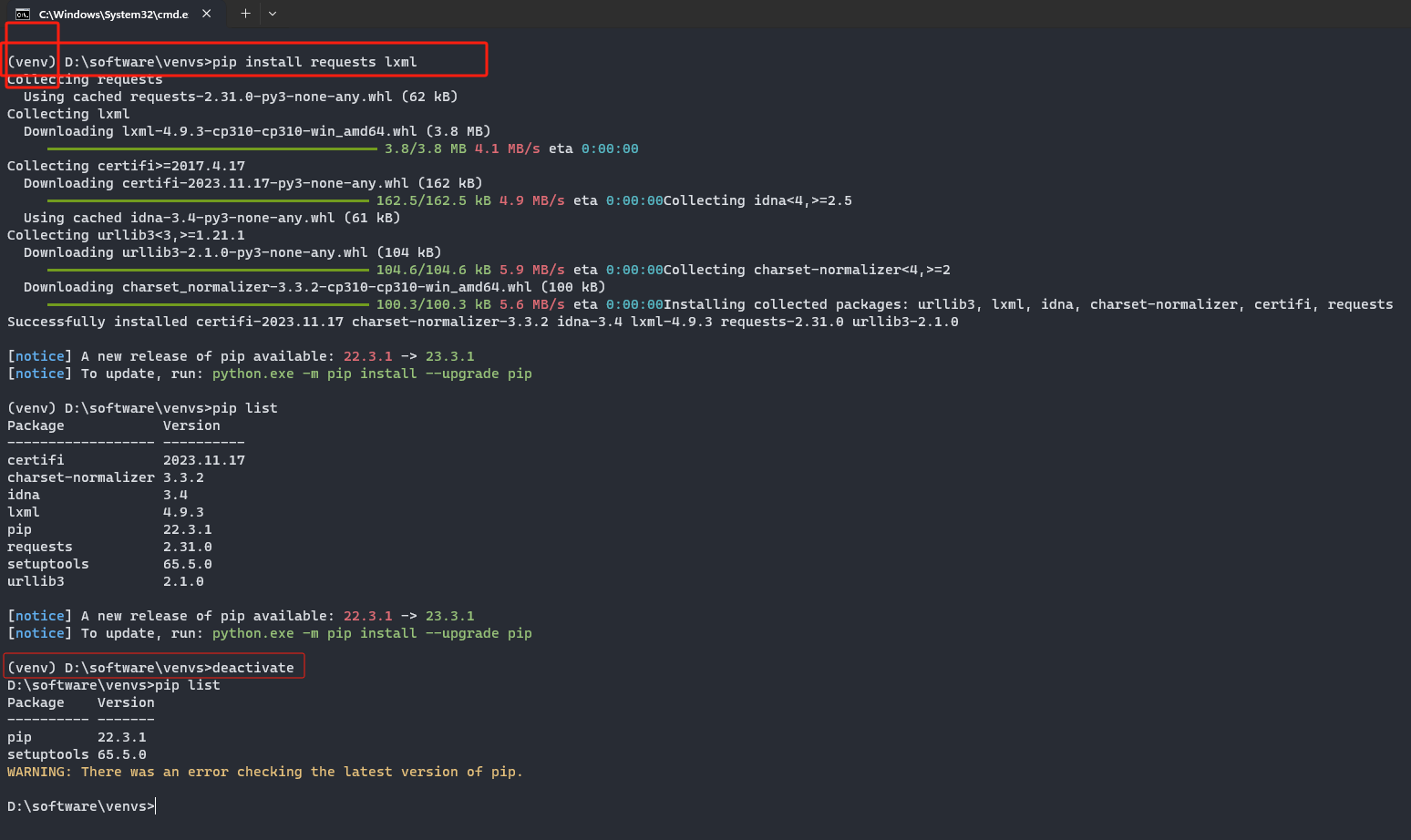Click certifi version '2023.11.17'
The width and height of the screenshot is (1411, 840).
point(204,460)
